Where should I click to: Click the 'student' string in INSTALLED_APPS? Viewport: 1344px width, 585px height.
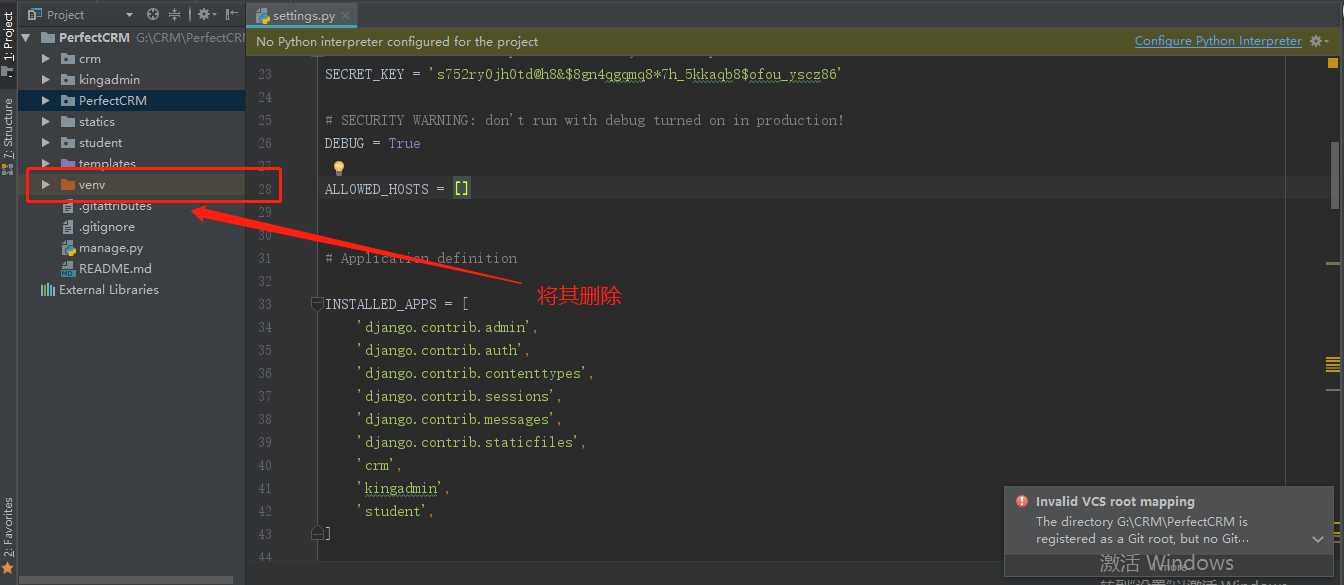click(x=395, y=511)
